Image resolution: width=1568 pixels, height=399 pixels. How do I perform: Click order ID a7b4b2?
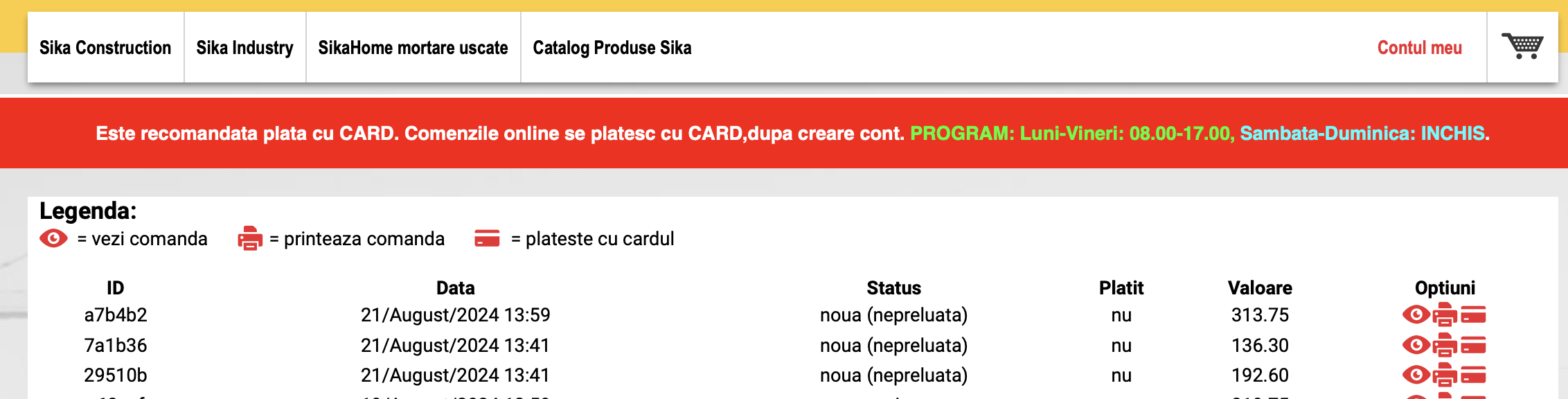click(x=116, y=315)
